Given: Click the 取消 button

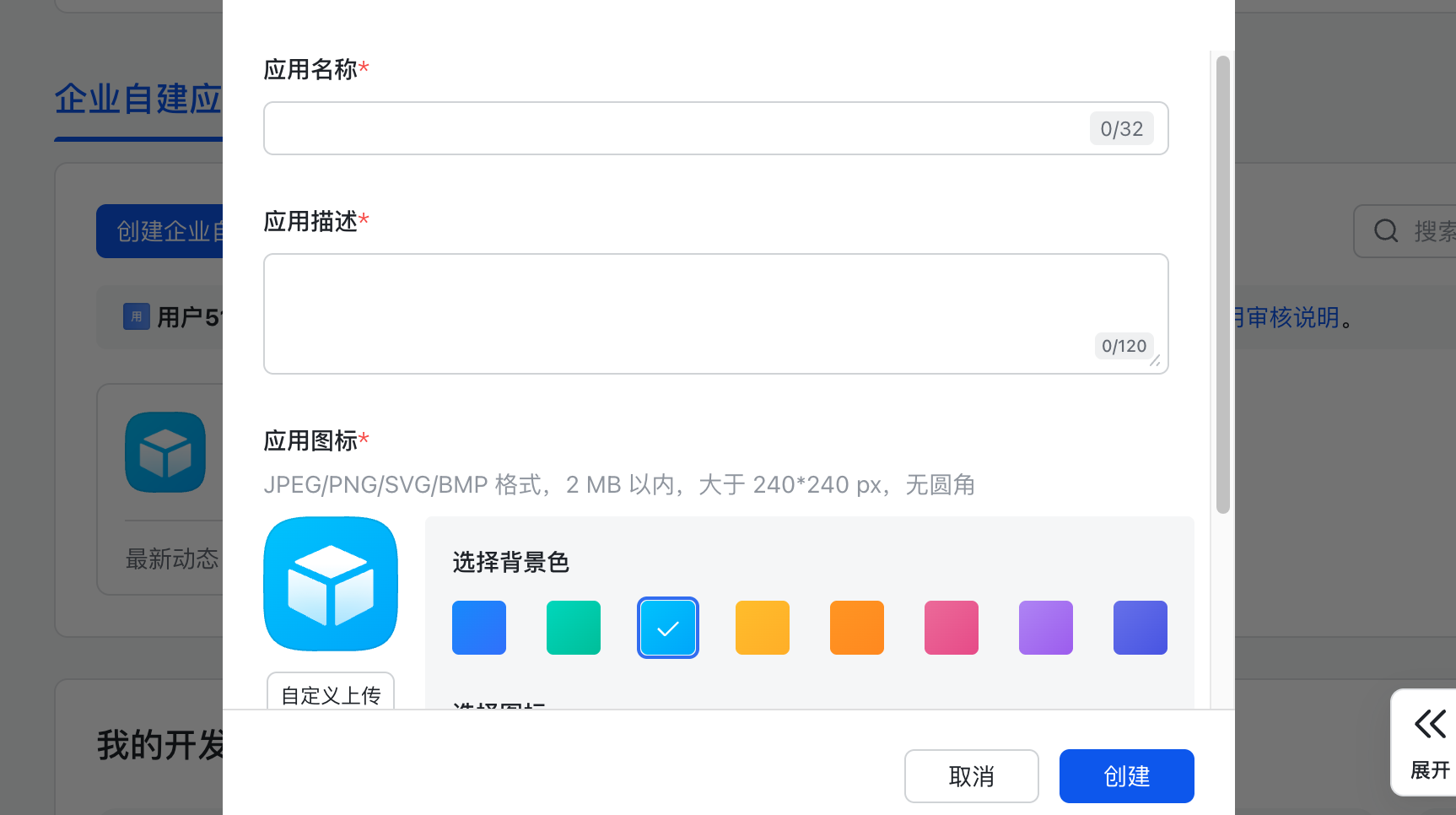Looking at the screenshot, I should pos(972,776).
